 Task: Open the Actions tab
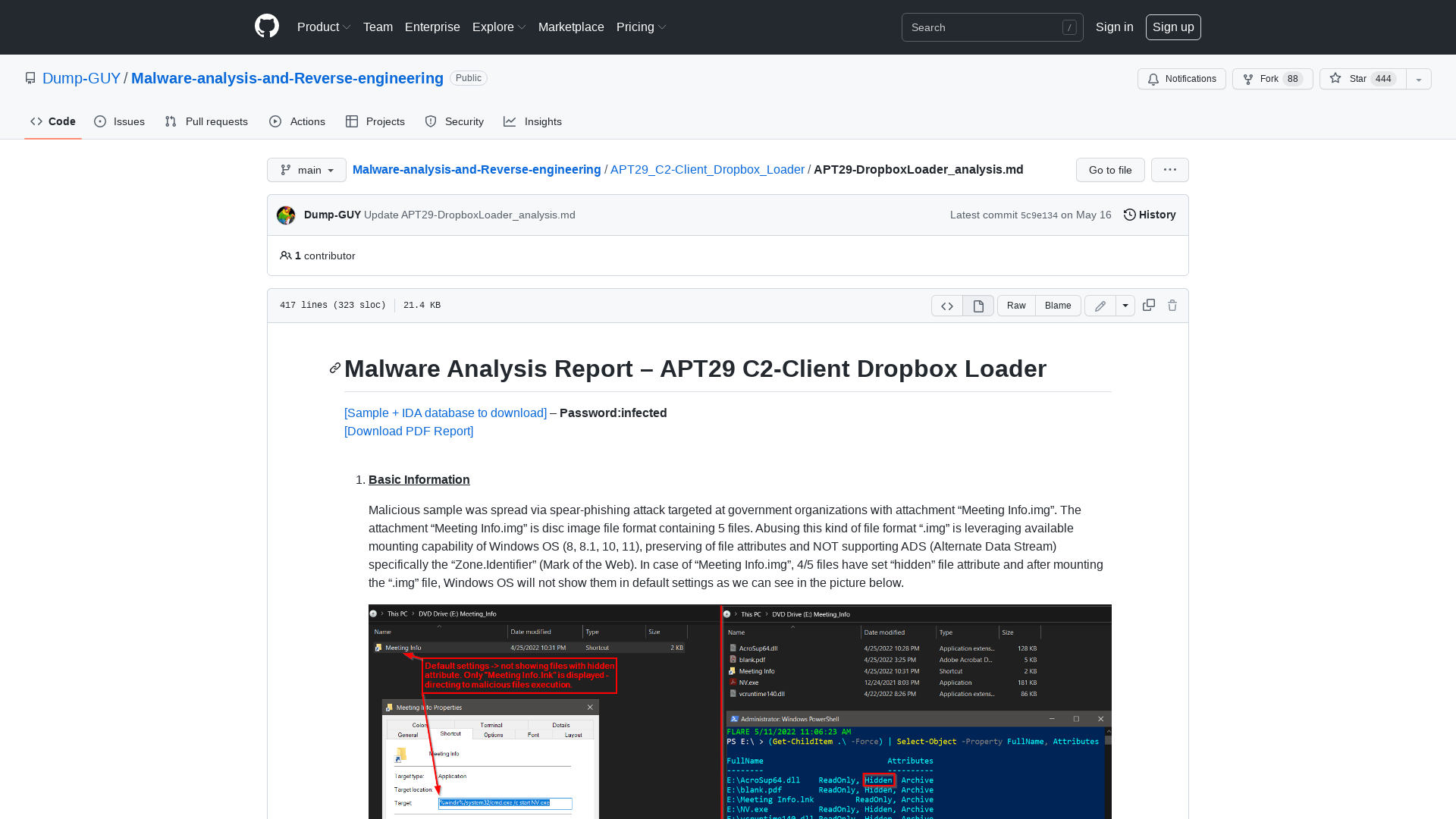pos(297,121)
